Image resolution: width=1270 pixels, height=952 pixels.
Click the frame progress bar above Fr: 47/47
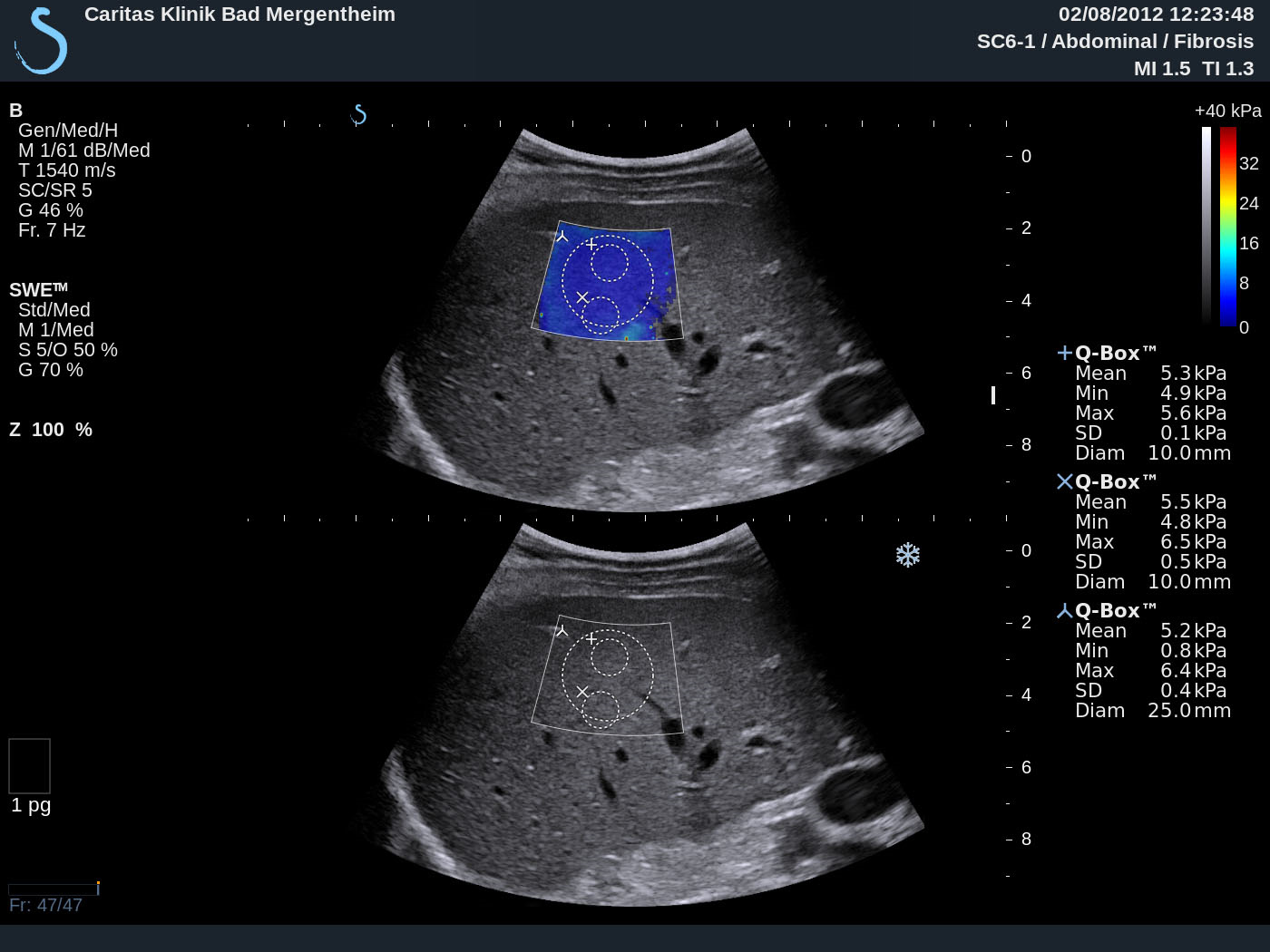tap(54, 889)
